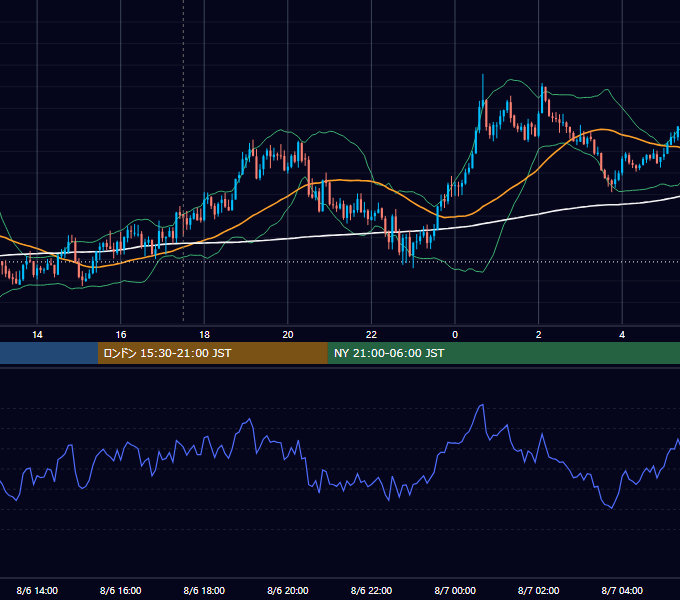Viewport: 680px width, 600px height.
Task: Click the 0 hour axis label
Action: [x=455, y=335]
